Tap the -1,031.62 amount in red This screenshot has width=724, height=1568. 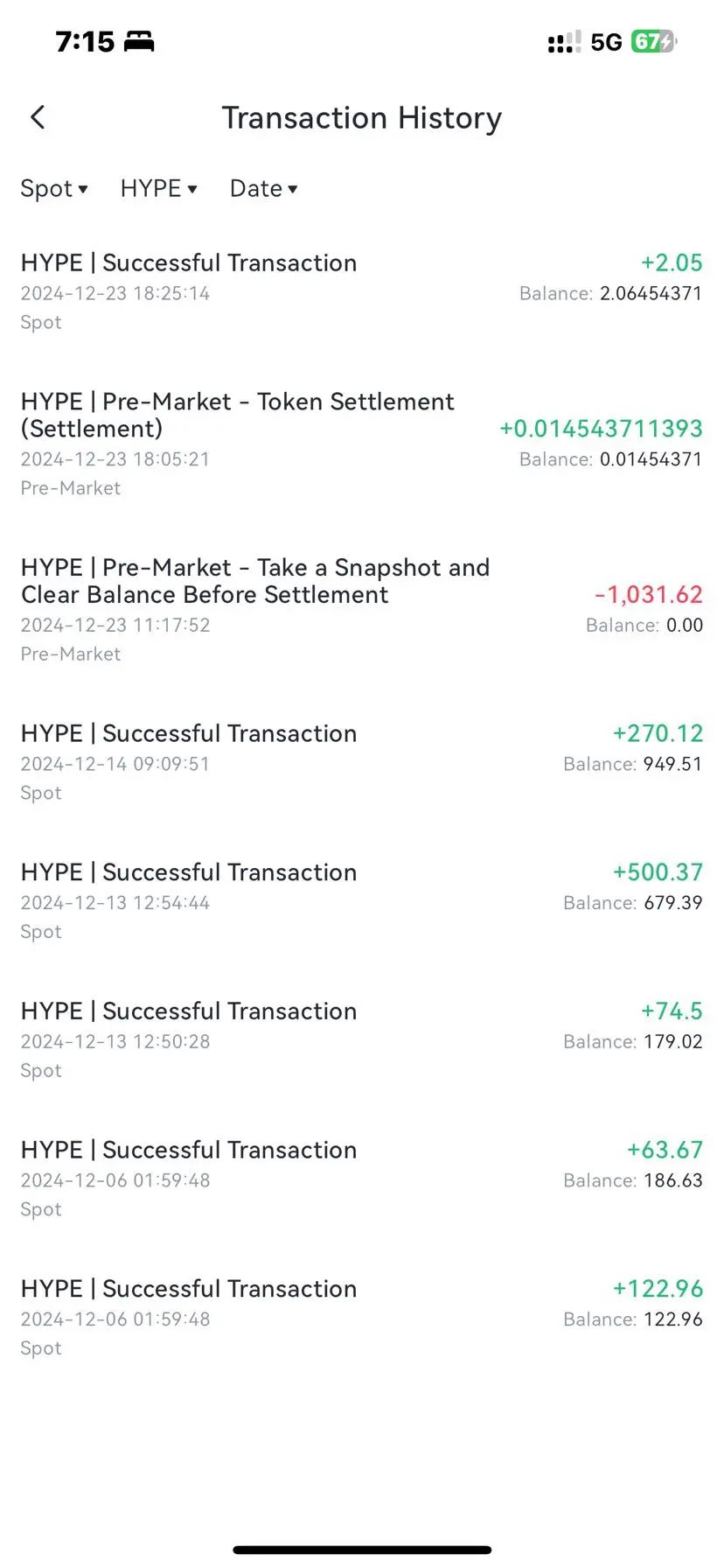pos(649,595)
